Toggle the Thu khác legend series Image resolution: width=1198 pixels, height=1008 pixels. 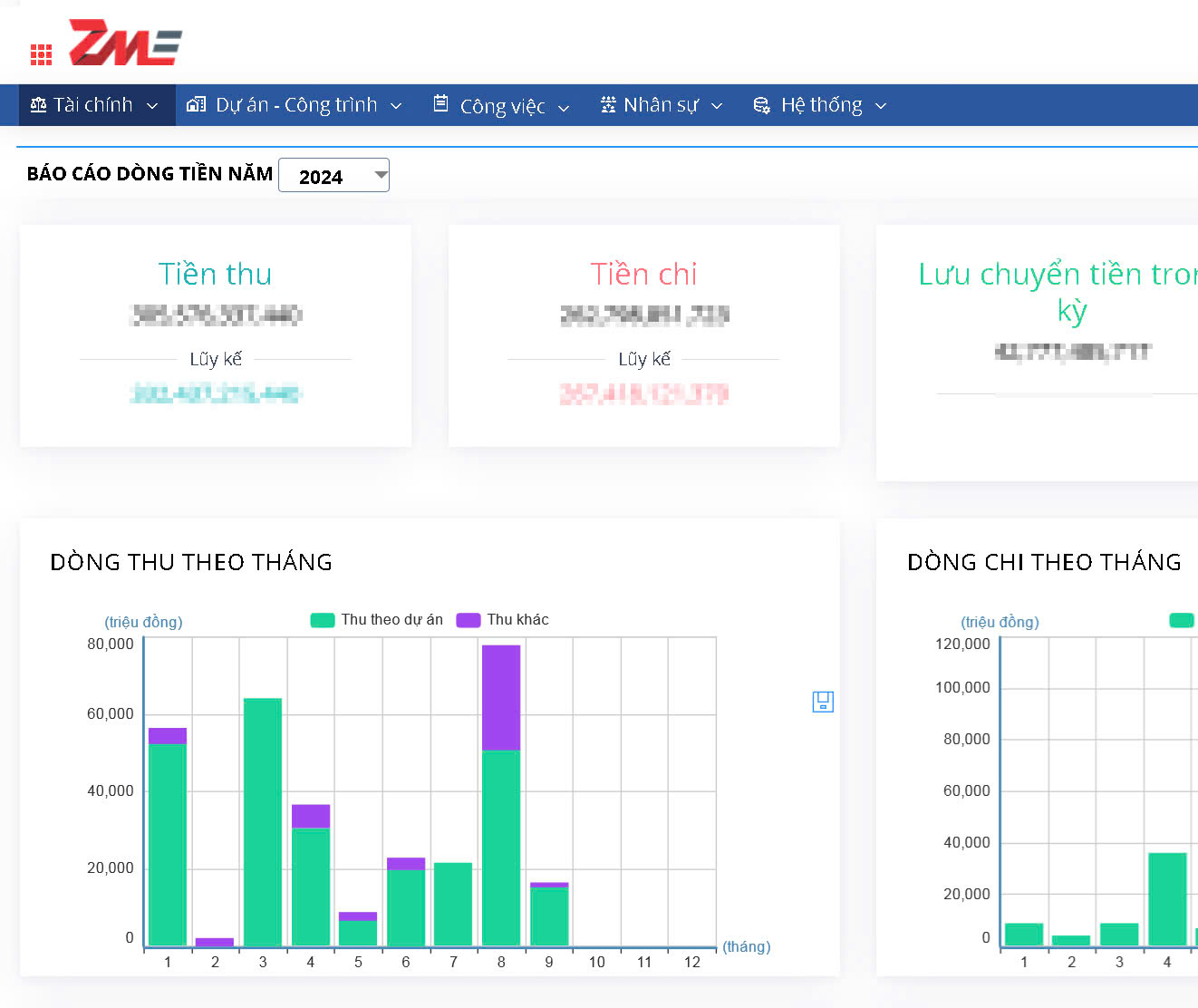503,620
